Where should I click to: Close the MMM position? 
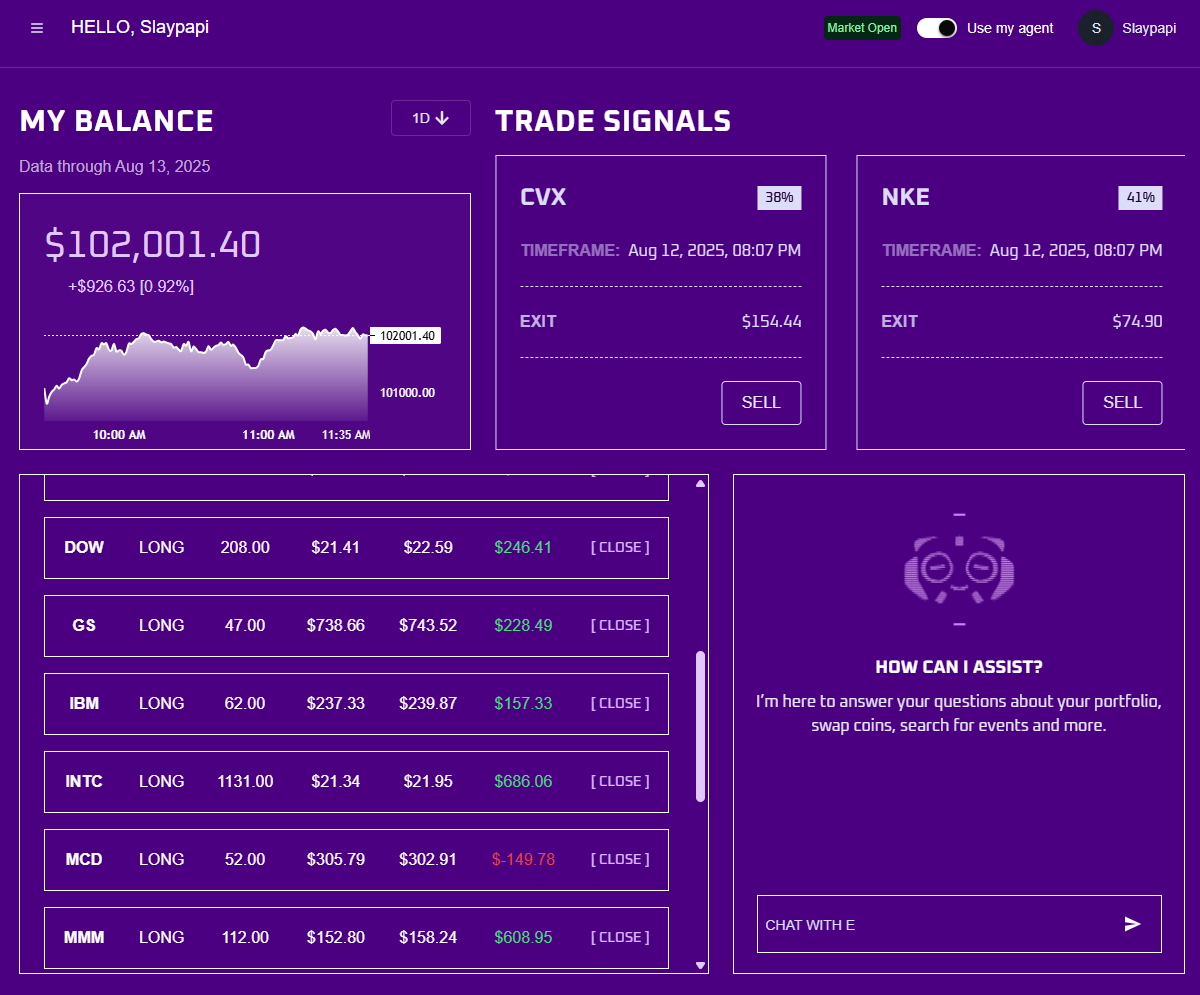620,937
